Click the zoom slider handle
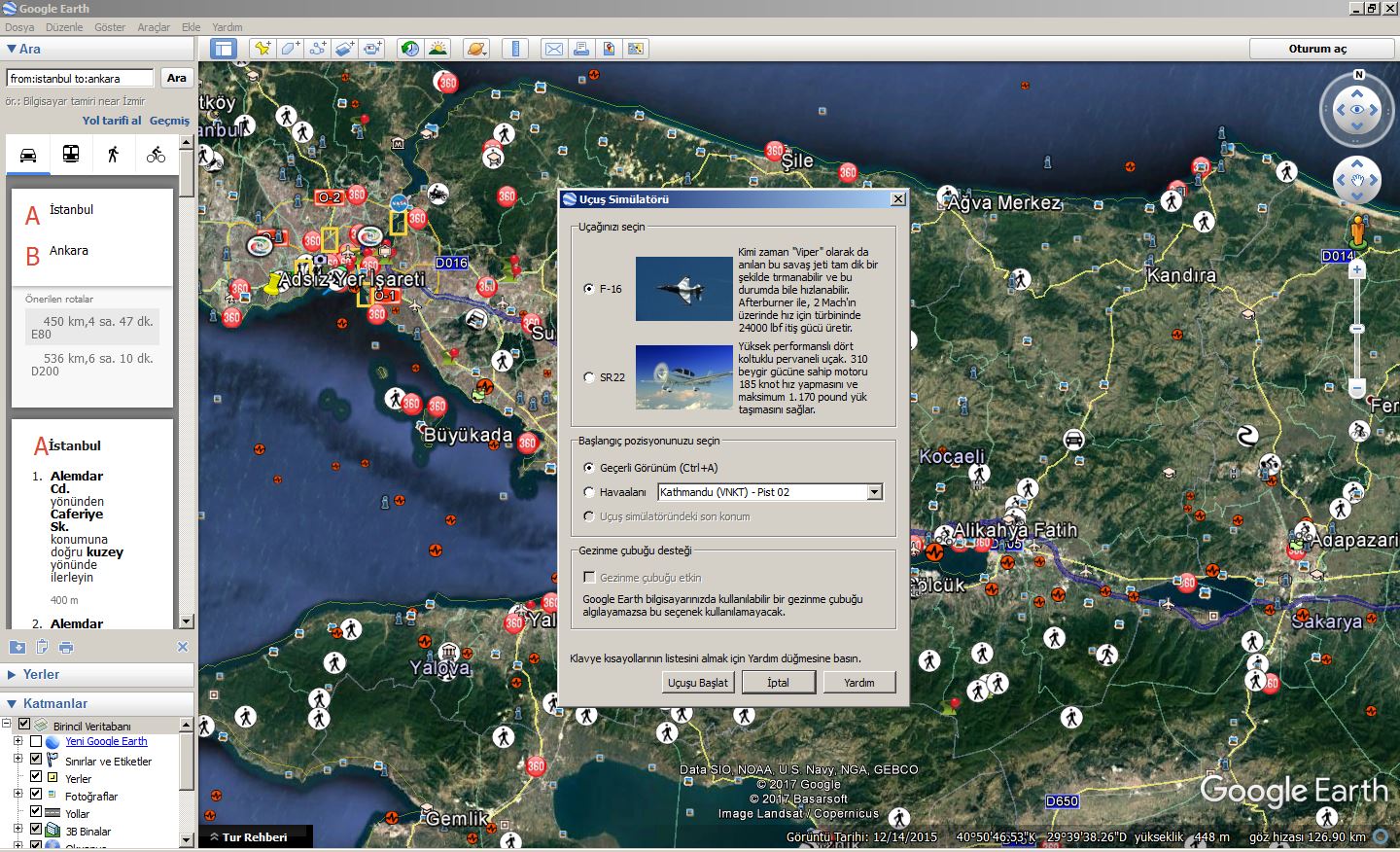This screenshot has width=1400, height=852. click(x=1357, y=329)
